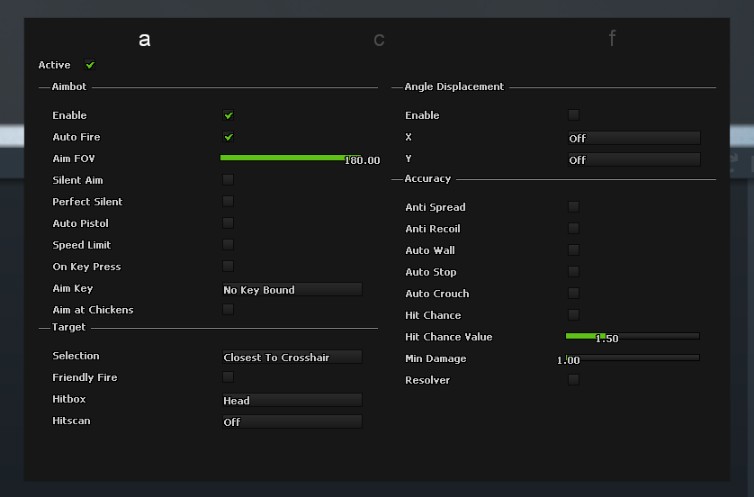
Task: Open the Hitbox dropdown showing Head
Action: click(x=291, y=400)
